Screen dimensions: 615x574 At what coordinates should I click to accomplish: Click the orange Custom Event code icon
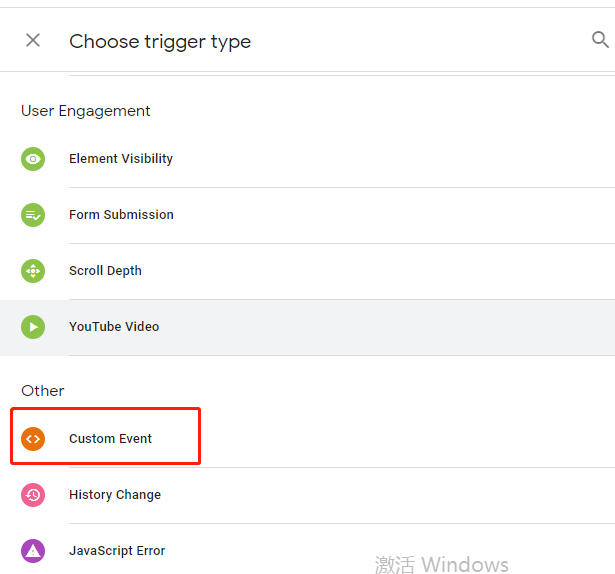[x=33, y=439]
